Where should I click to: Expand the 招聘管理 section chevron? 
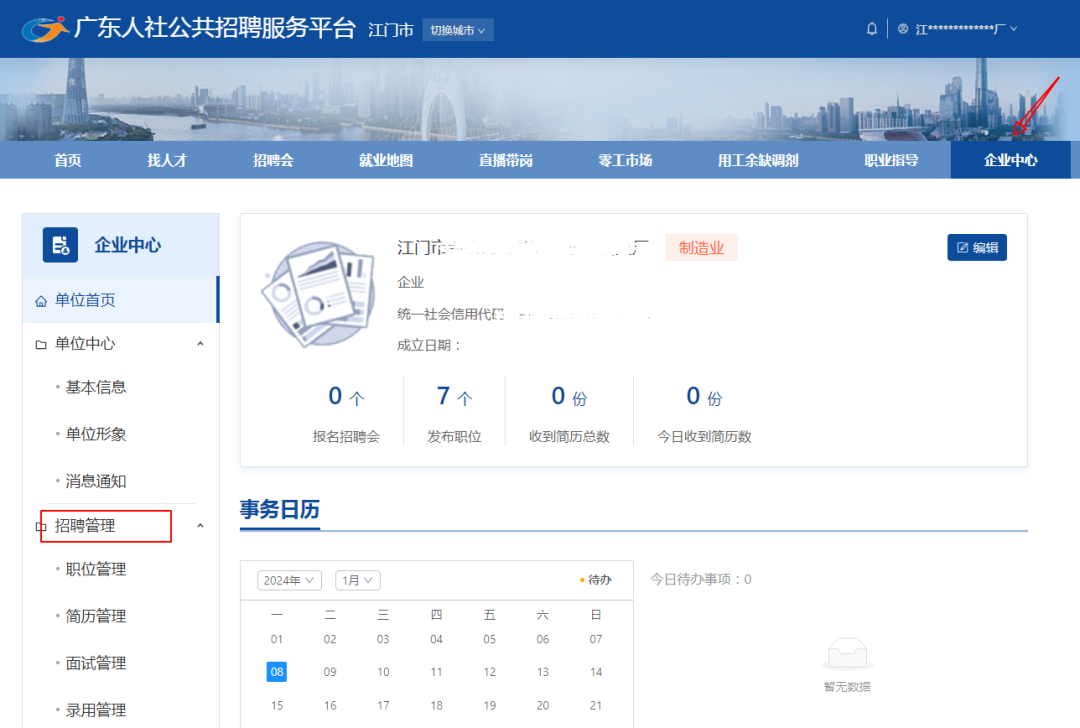201,526
